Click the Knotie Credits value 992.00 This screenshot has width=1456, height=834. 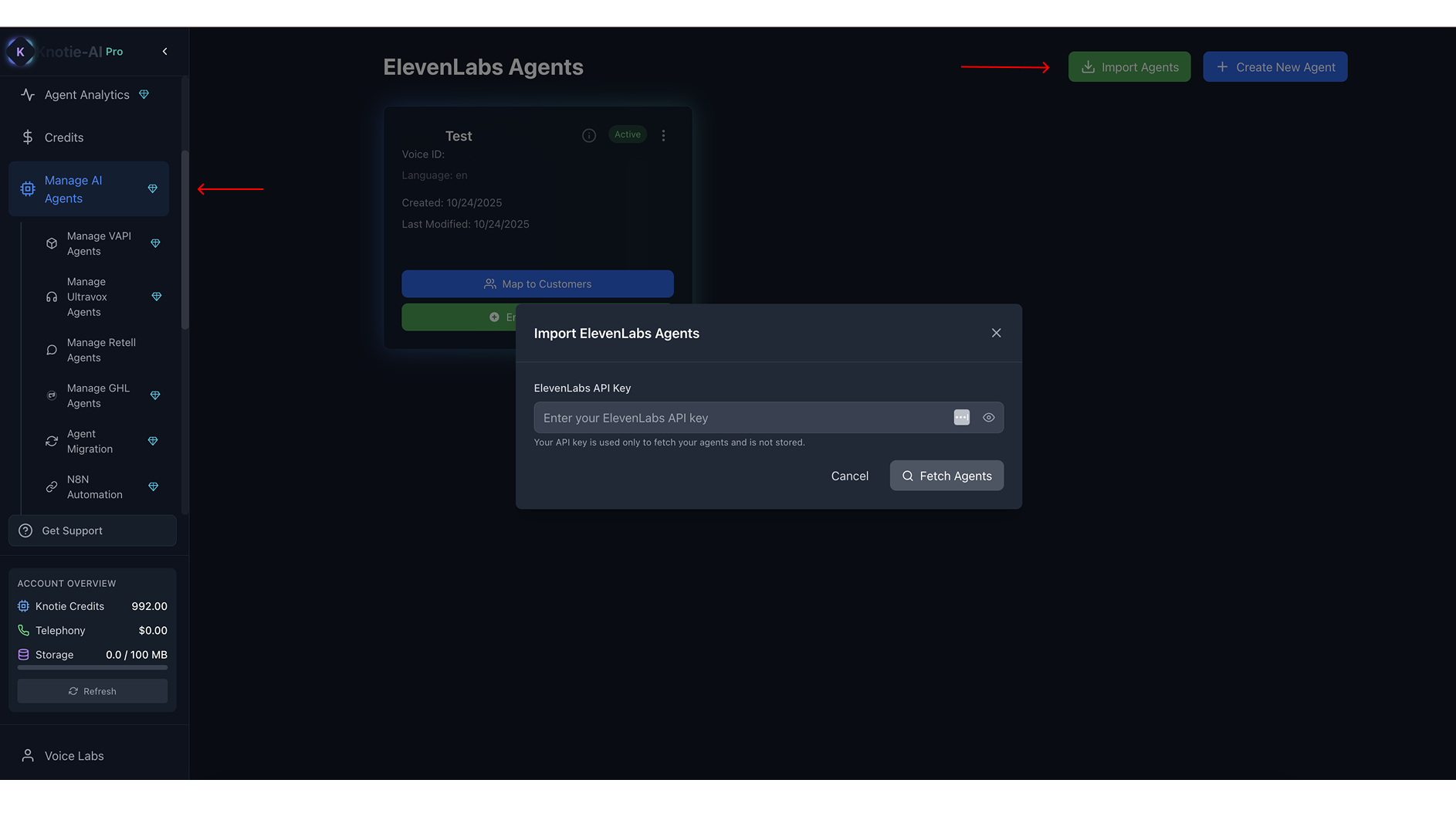(x=150, y=607)
